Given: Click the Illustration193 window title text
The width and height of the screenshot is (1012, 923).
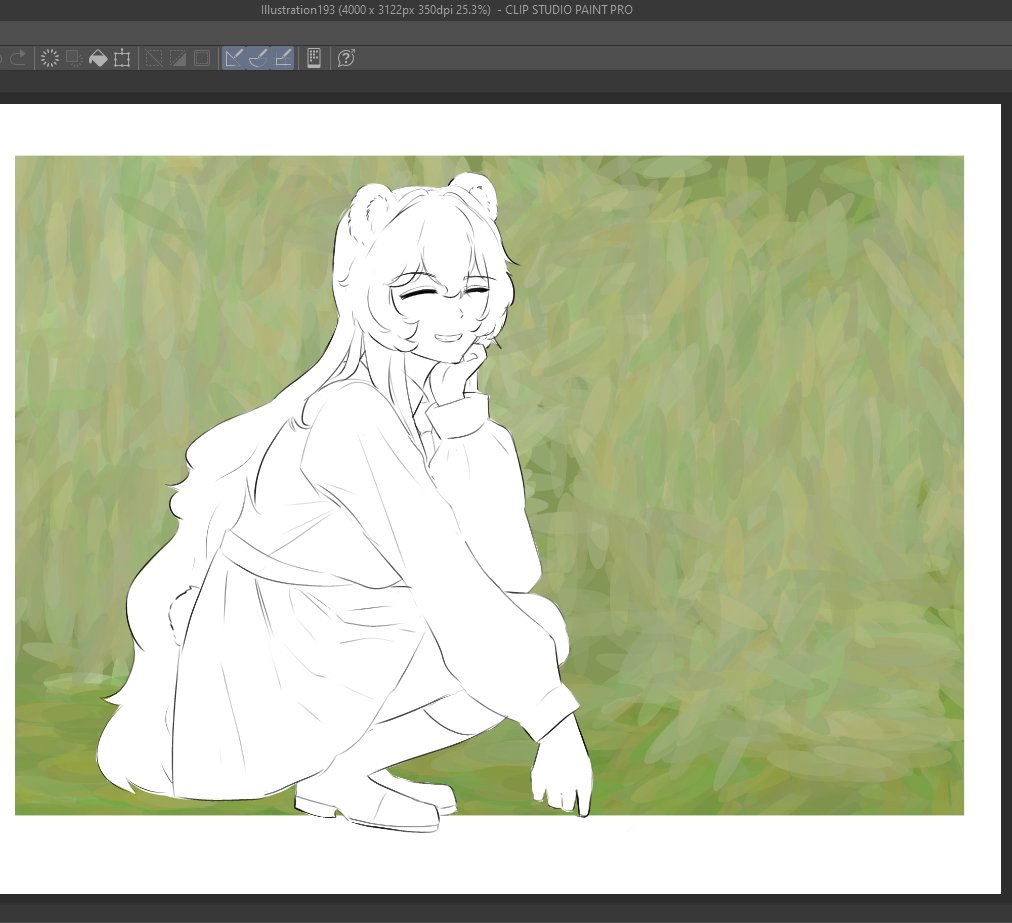Looking at the screenshot, I should pos(447,10).
